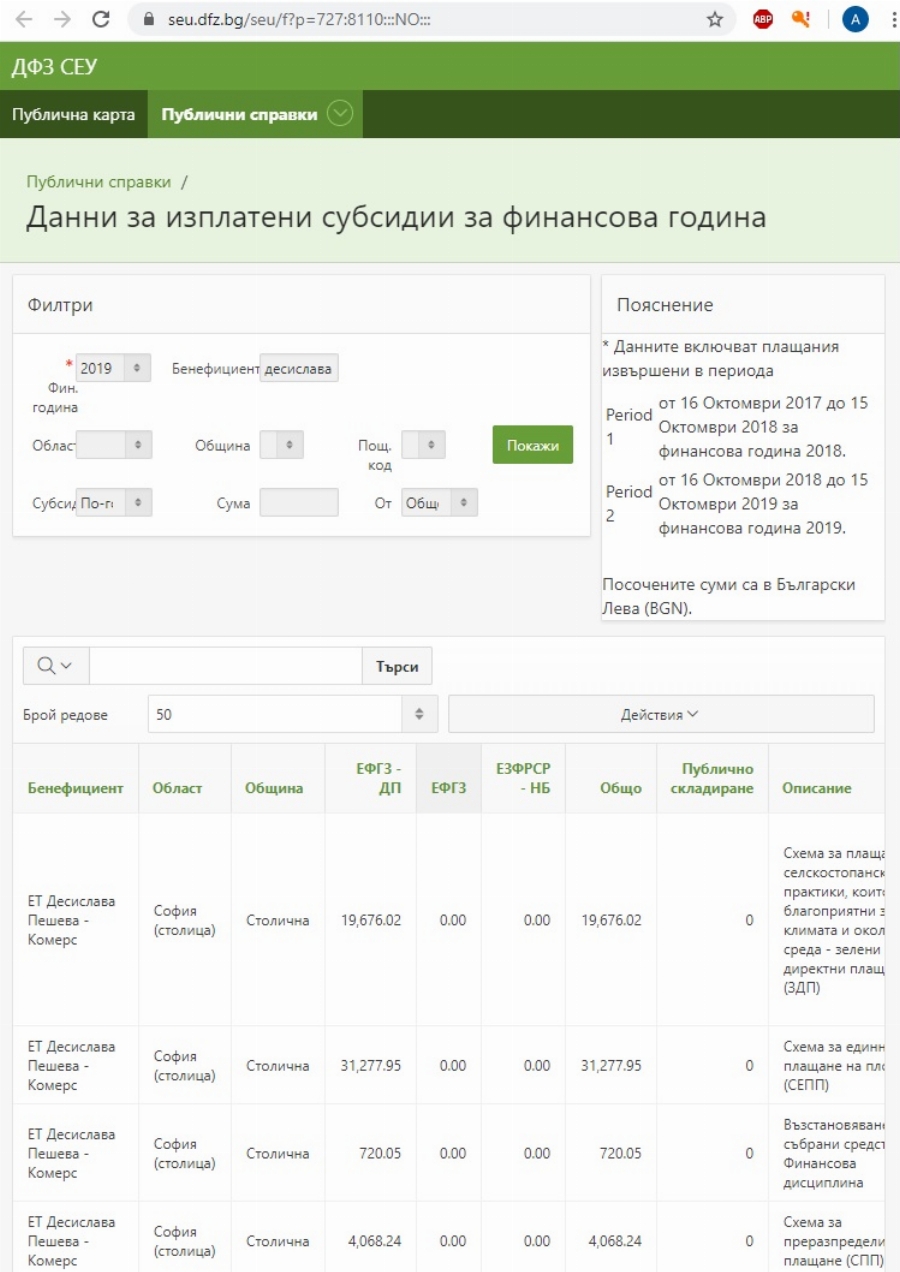Open the Публична карта tab
900x1272 pixels.
(73, 114)
